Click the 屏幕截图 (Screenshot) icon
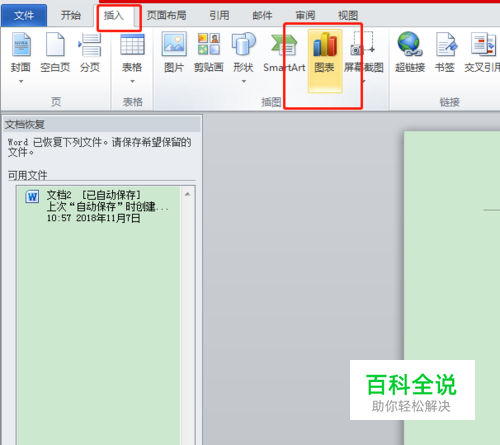Image resolution: width=500 pixels, height=445 pixels. pos(363,43)
